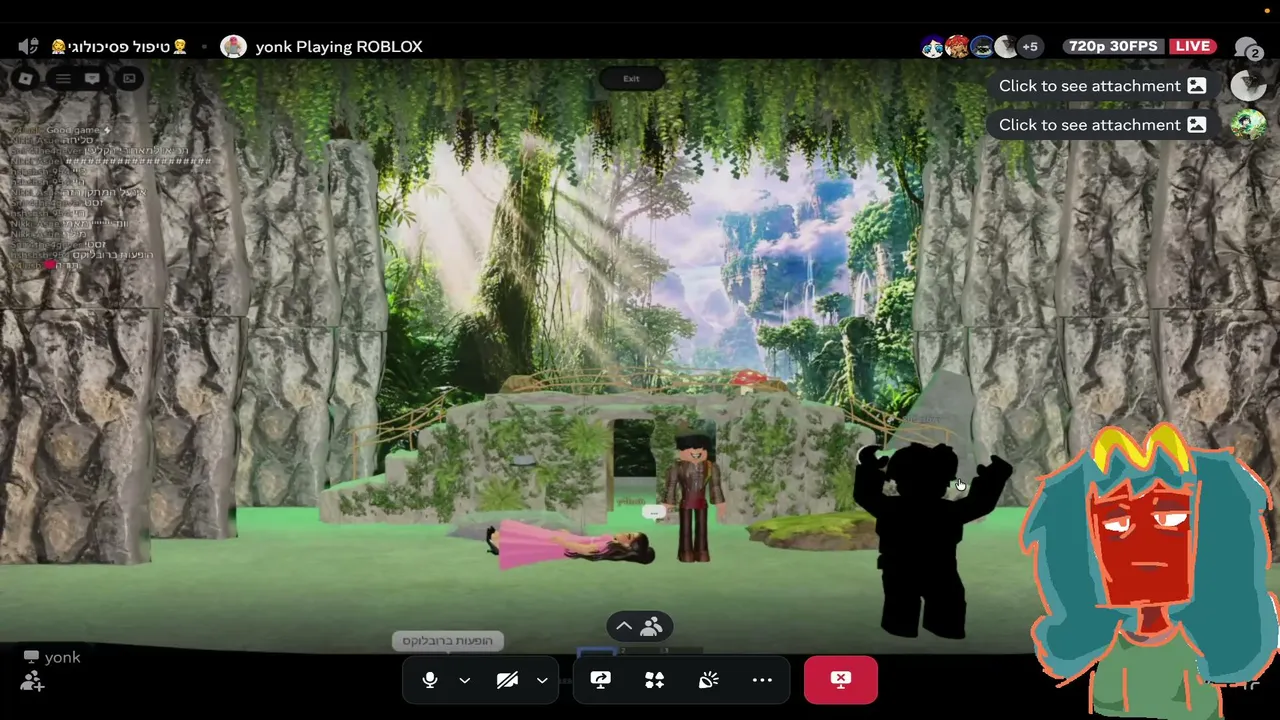Open the Roblox hamburger menu icon

point(63,78)
